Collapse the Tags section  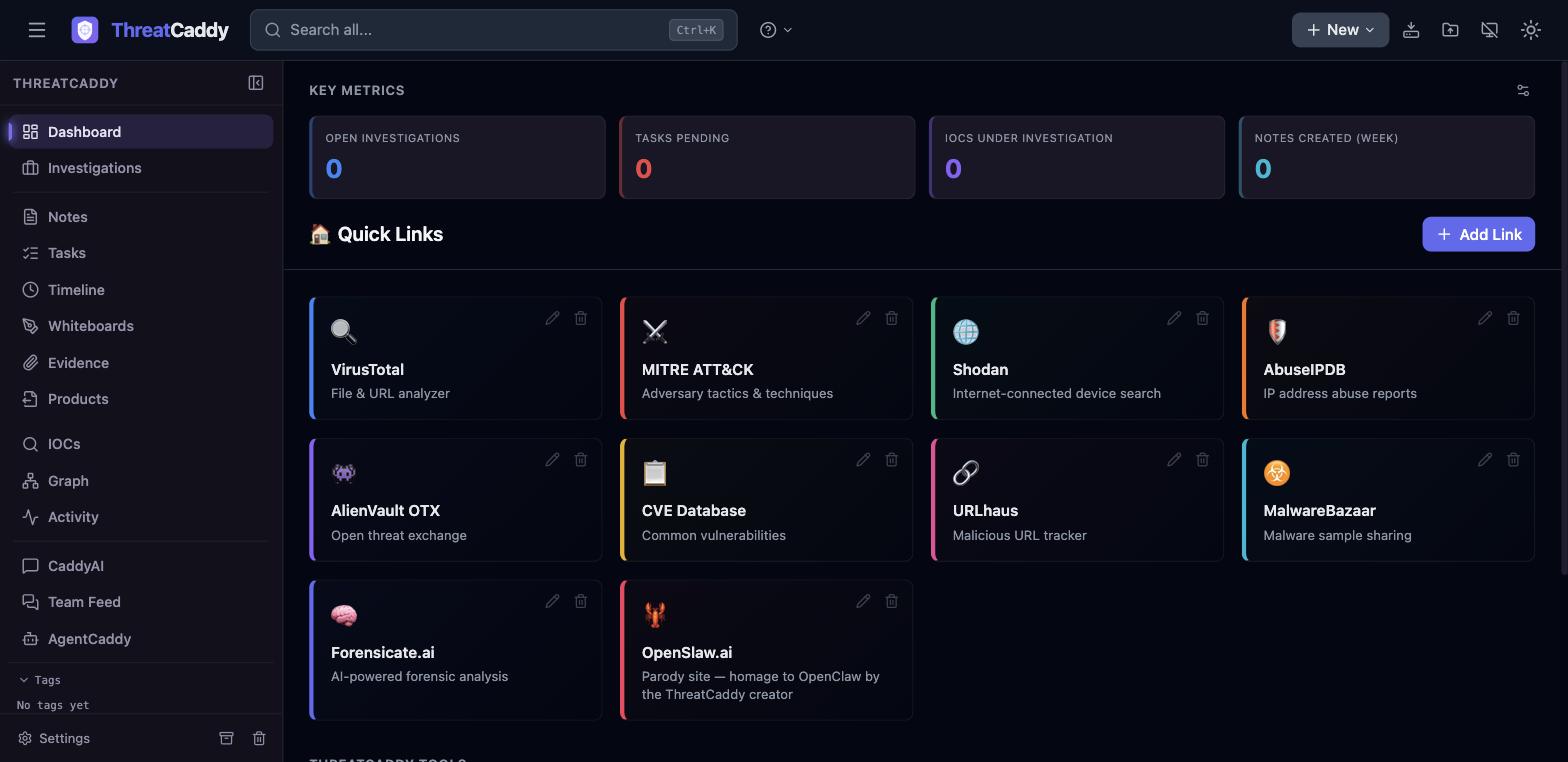click(40, 680)
